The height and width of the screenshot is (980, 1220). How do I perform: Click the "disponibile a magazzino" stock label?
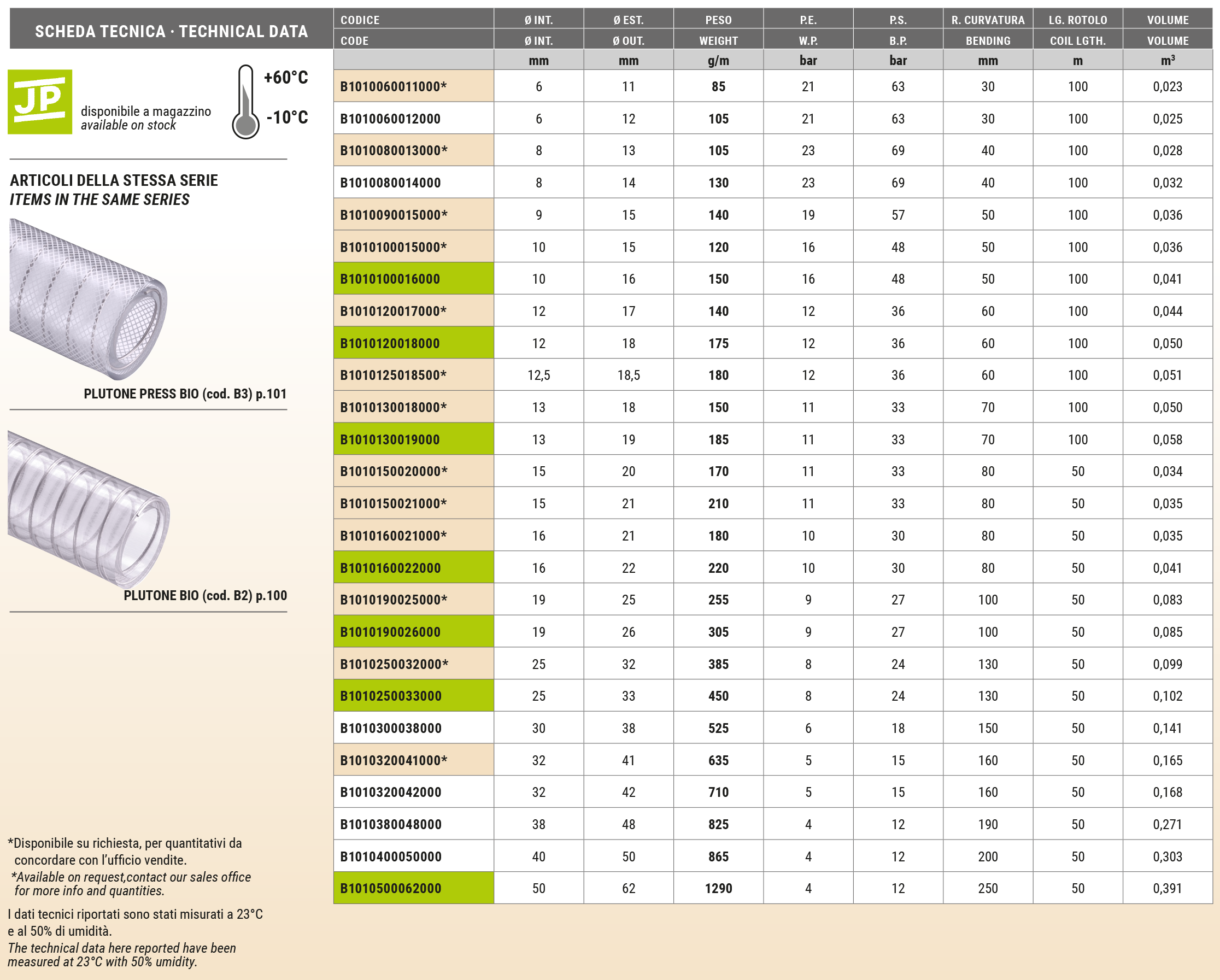[145, 112]
